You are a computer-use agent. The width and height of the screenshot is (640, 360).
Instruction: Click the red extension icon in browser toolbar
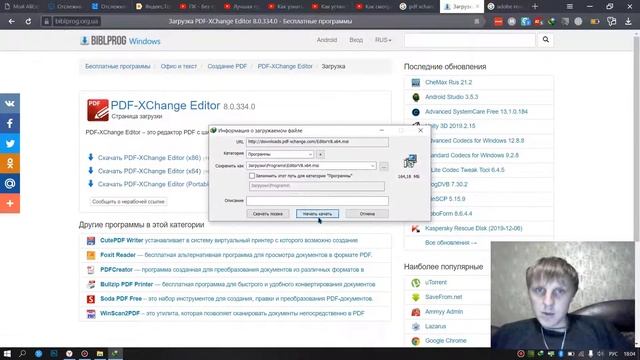(x=498, y=21)
